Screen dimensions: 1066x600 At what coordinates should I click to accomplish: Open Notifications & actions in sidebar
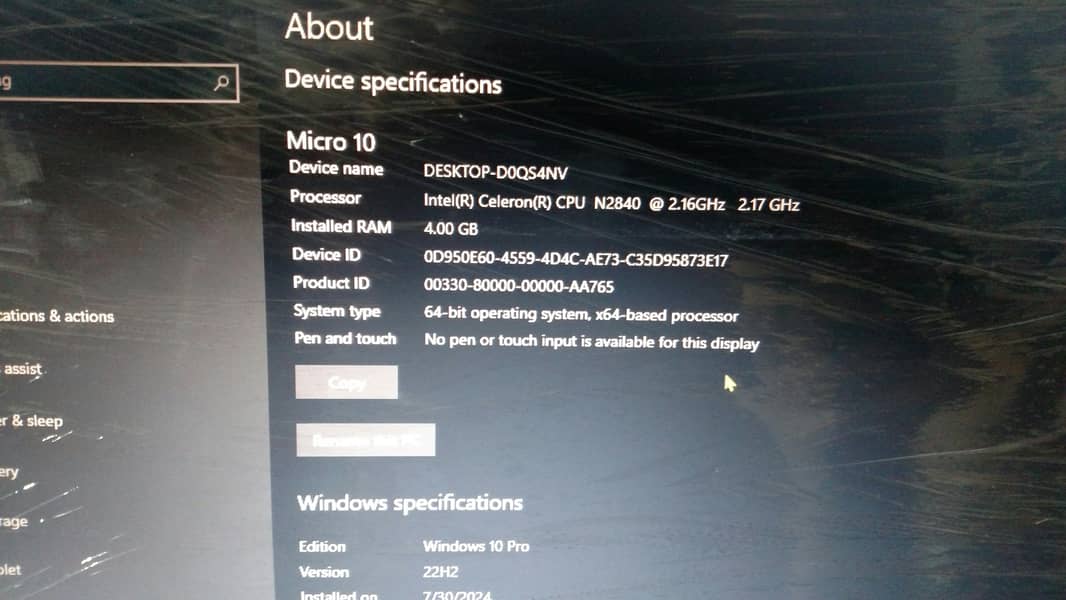tap(57, 316)
